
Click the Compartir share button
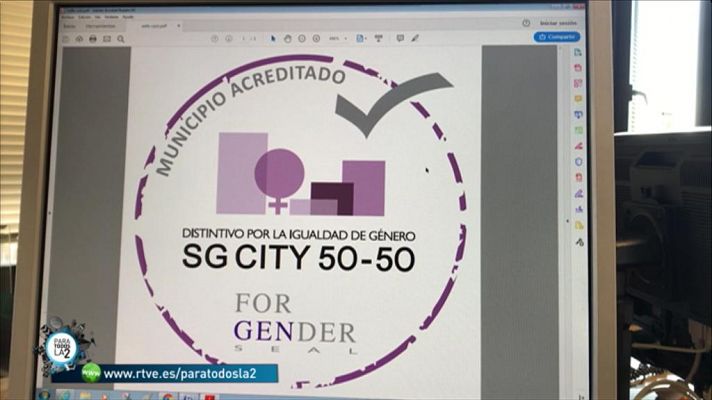(557, 37)
